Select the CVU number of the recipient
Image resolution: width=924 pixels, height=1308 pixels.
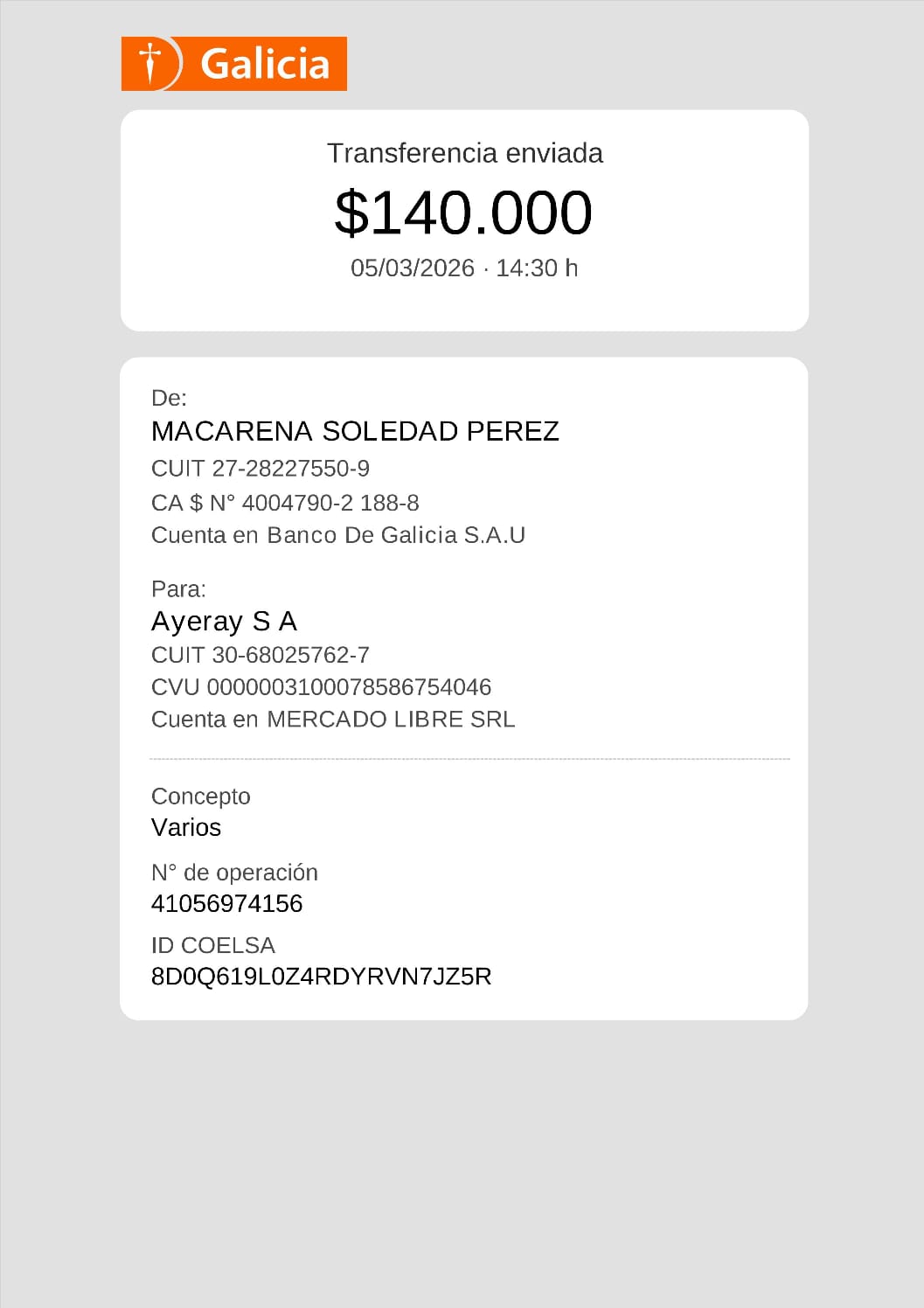tap(321, 687)
